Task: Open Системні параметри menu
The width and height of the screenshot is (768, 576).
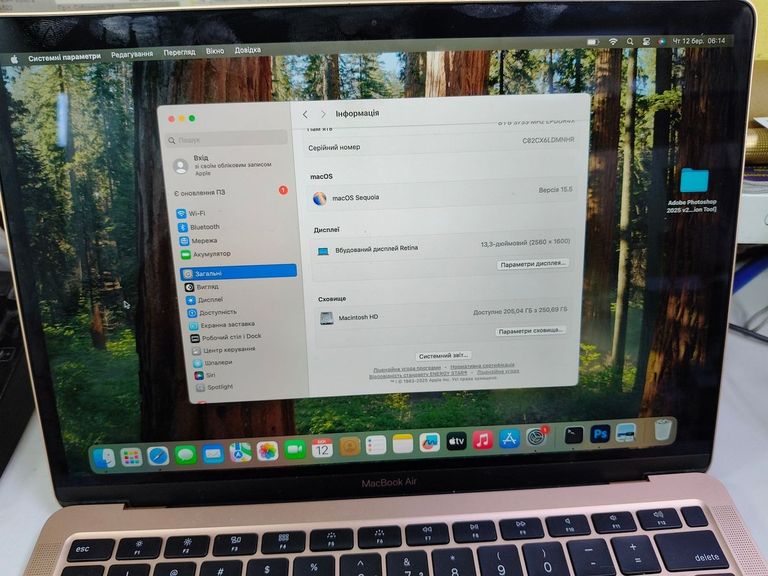Action: coord(65,57)
